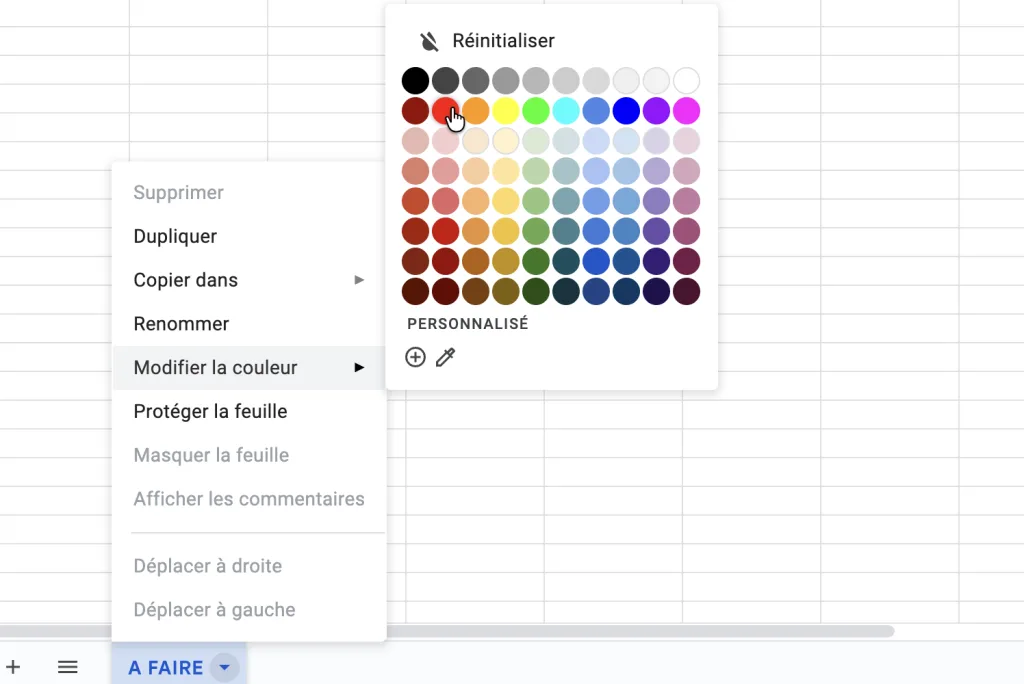The image size is (1024, 684).
Task: Choose the yellow color swatch
Action: 505,110
